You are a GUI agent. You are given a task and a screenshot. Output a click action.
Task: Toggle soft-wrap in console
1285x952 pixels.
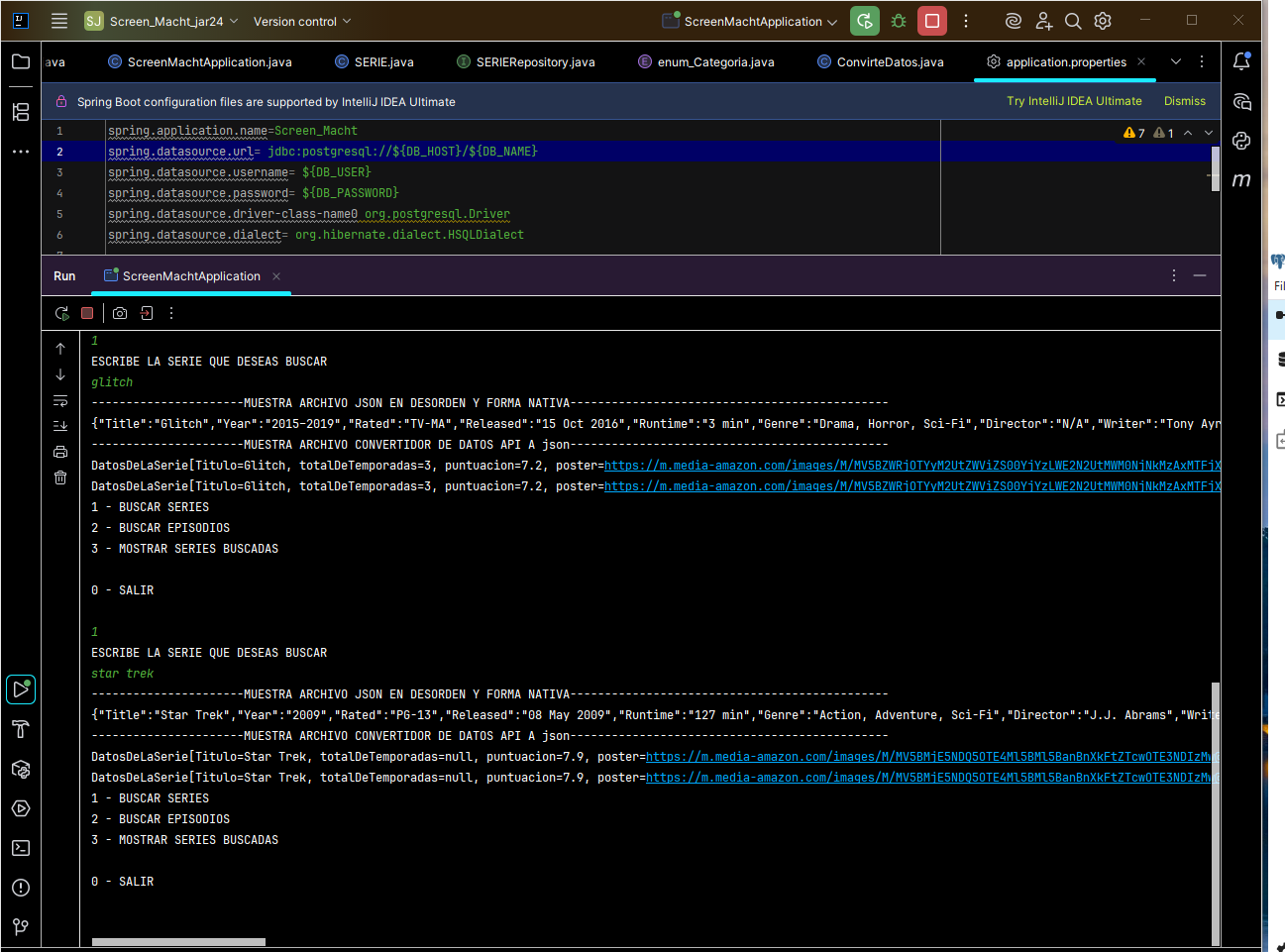coord(60,400)
